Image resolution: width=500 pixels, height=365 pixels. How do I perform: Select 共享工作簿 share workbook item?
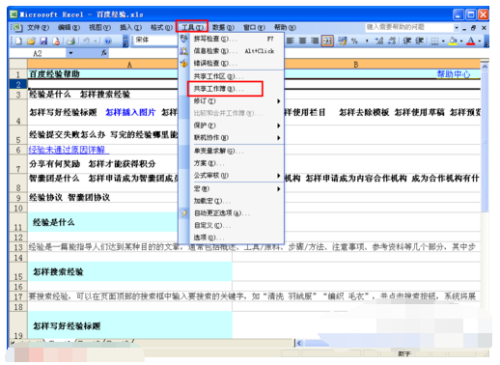232,89
